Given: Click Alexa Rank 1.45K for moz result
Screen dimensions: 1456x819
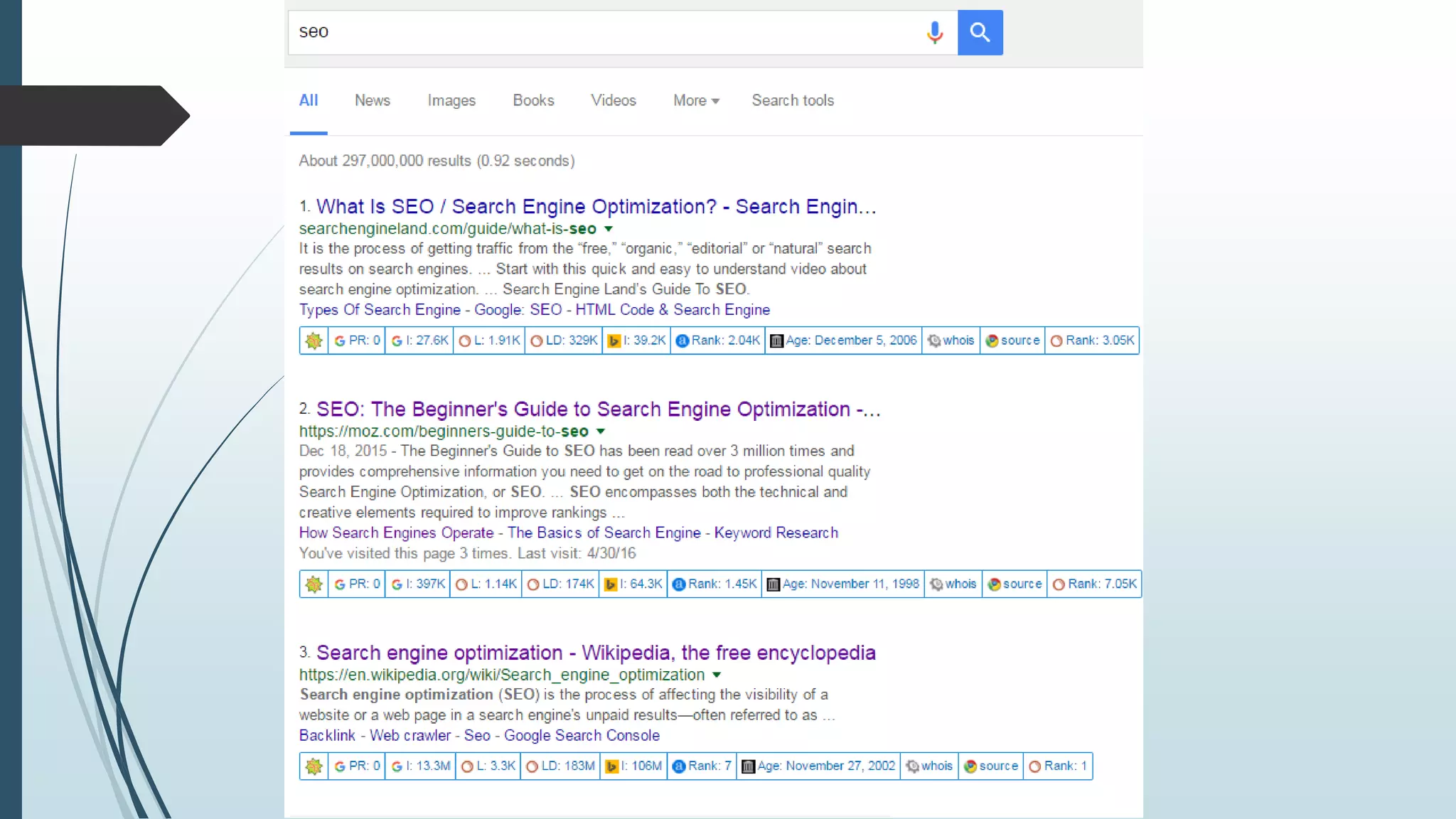Looking at the screenshot, I should coord(714,584).
